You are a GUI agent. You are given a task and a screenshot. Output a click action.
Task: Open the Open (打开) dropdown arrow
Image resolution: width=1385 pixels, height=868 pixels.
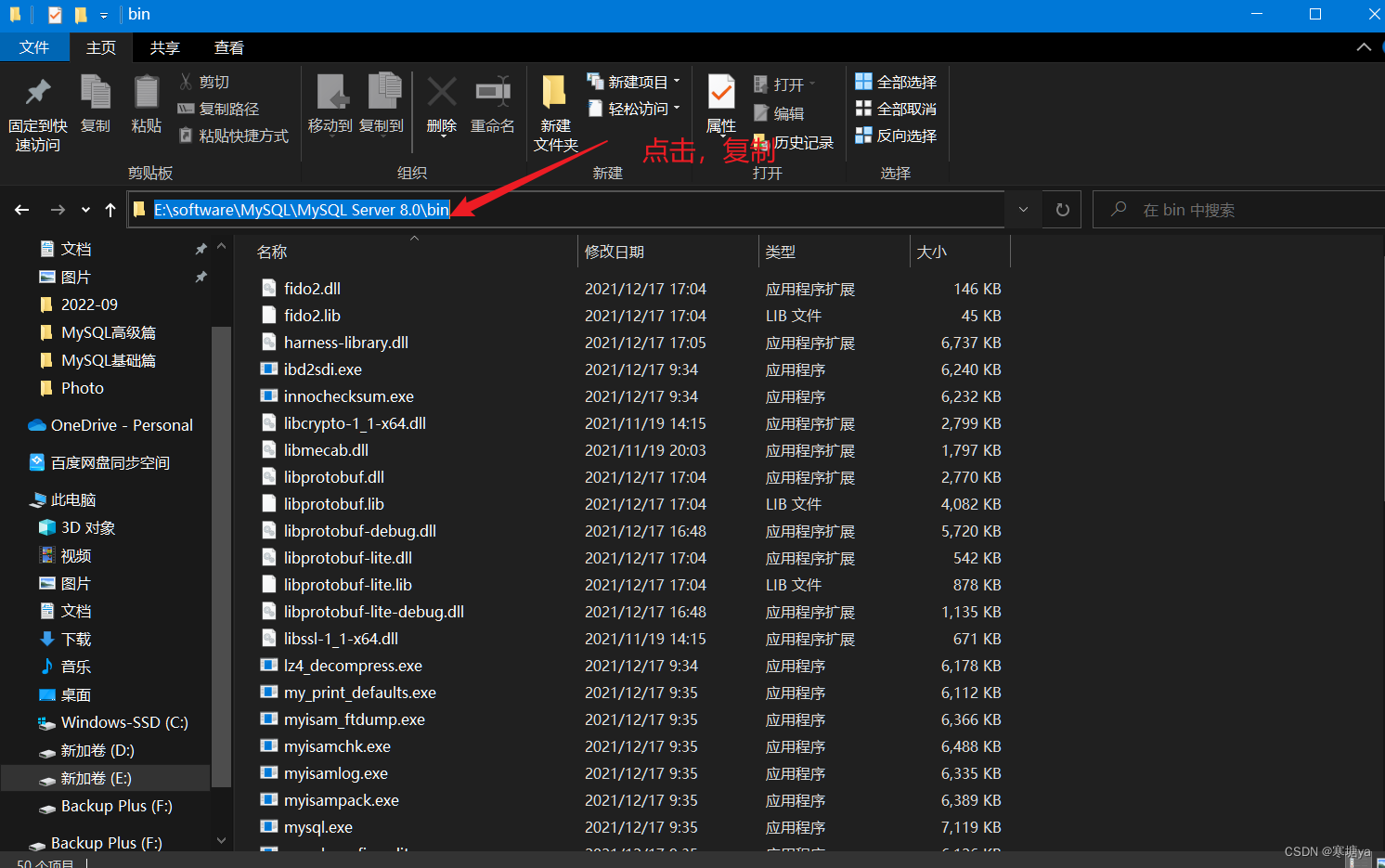tap(812, 84)
